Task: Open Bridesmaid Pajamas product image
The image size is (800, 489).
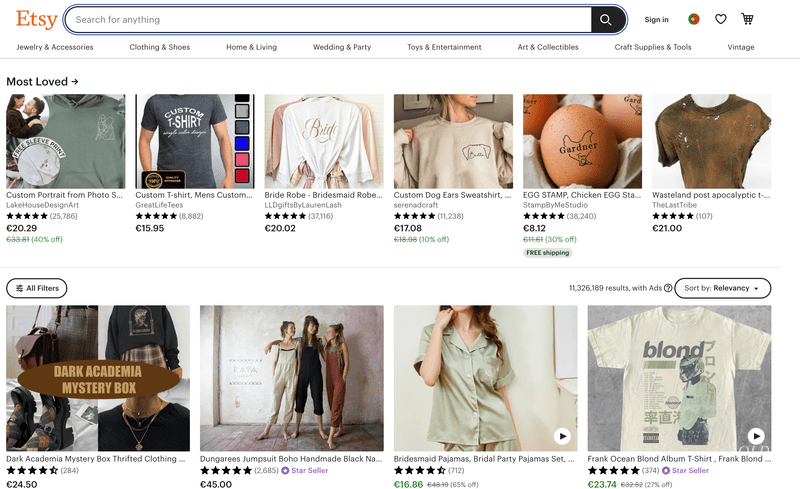Action: 486,378
